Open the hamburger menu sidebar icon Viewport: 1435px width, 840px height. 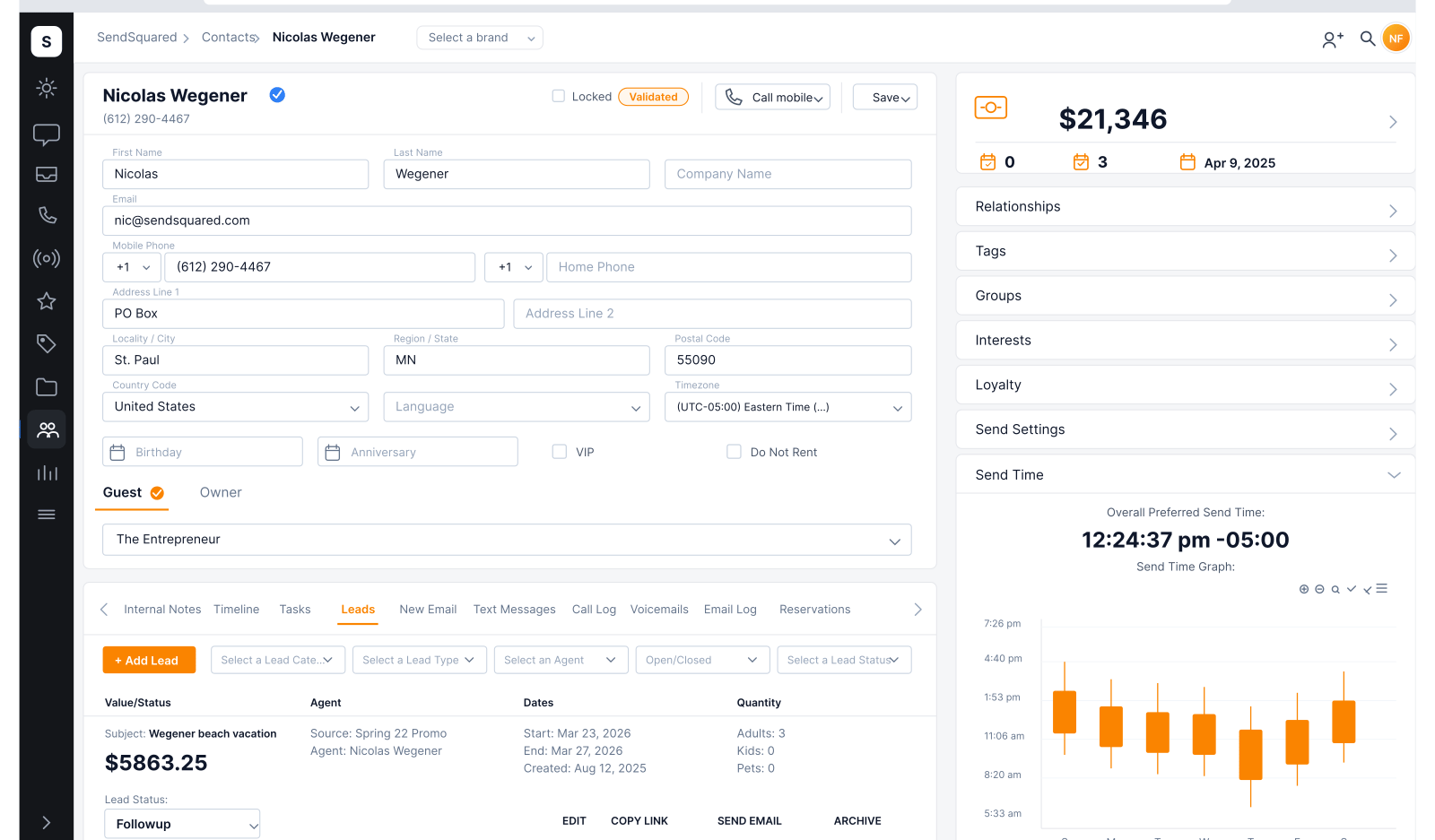point(47,515)
